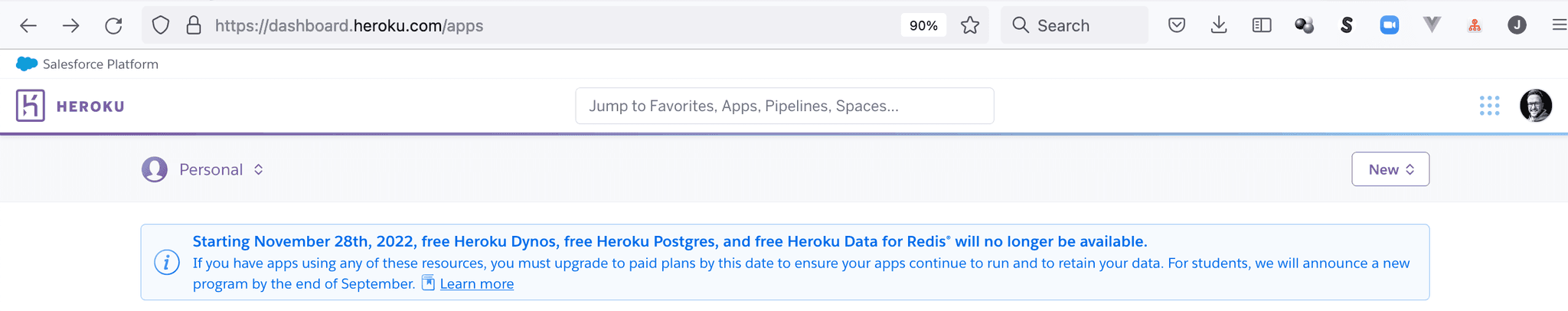Open the Heroku app grid menu
Screen dimensions: 1568x311
[1489, 106]
